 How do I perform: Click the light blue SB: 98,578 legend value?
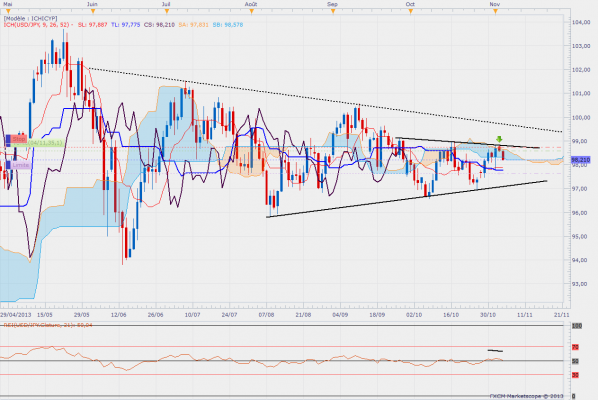point(228,25)
